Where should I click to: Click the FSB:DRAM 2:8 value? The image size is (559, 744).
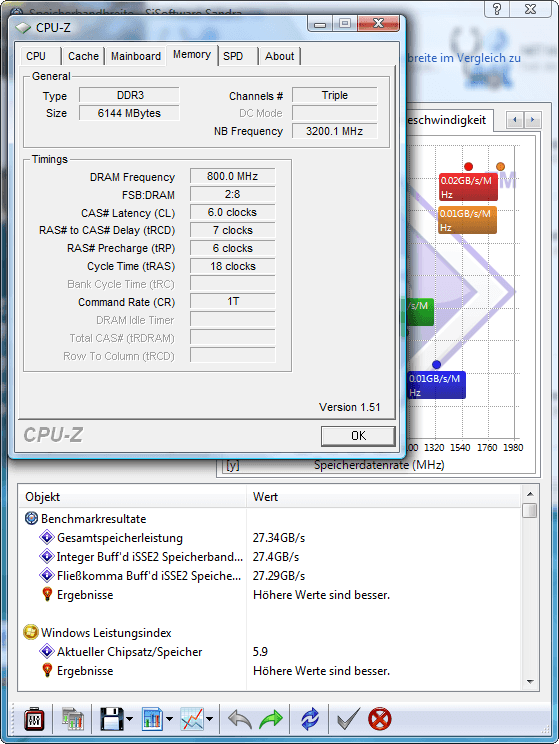click(233, 194)
